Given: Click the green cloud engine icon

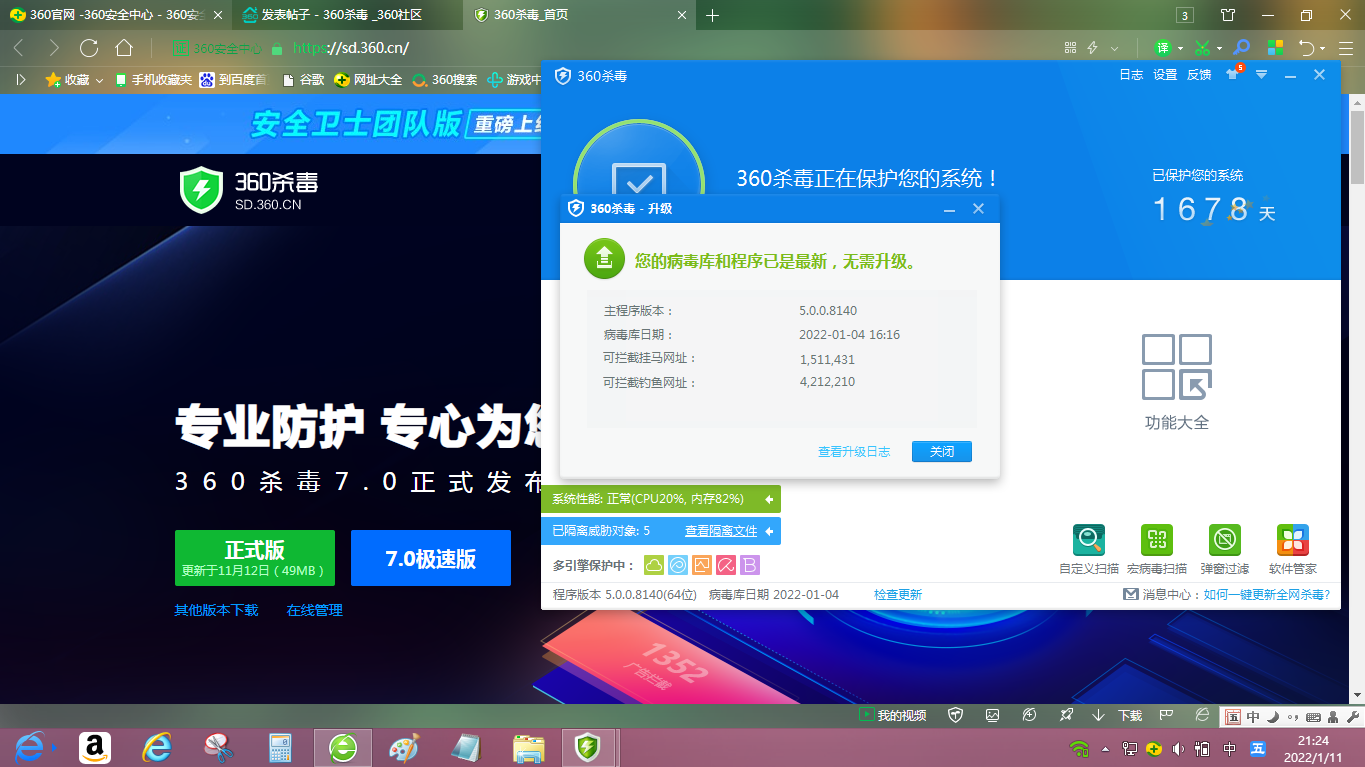Looking at the screenshot, I should (x=653, y=565).
